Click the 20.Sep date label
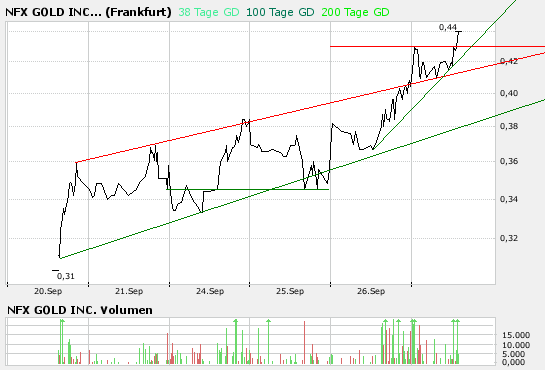 point(48,291)
